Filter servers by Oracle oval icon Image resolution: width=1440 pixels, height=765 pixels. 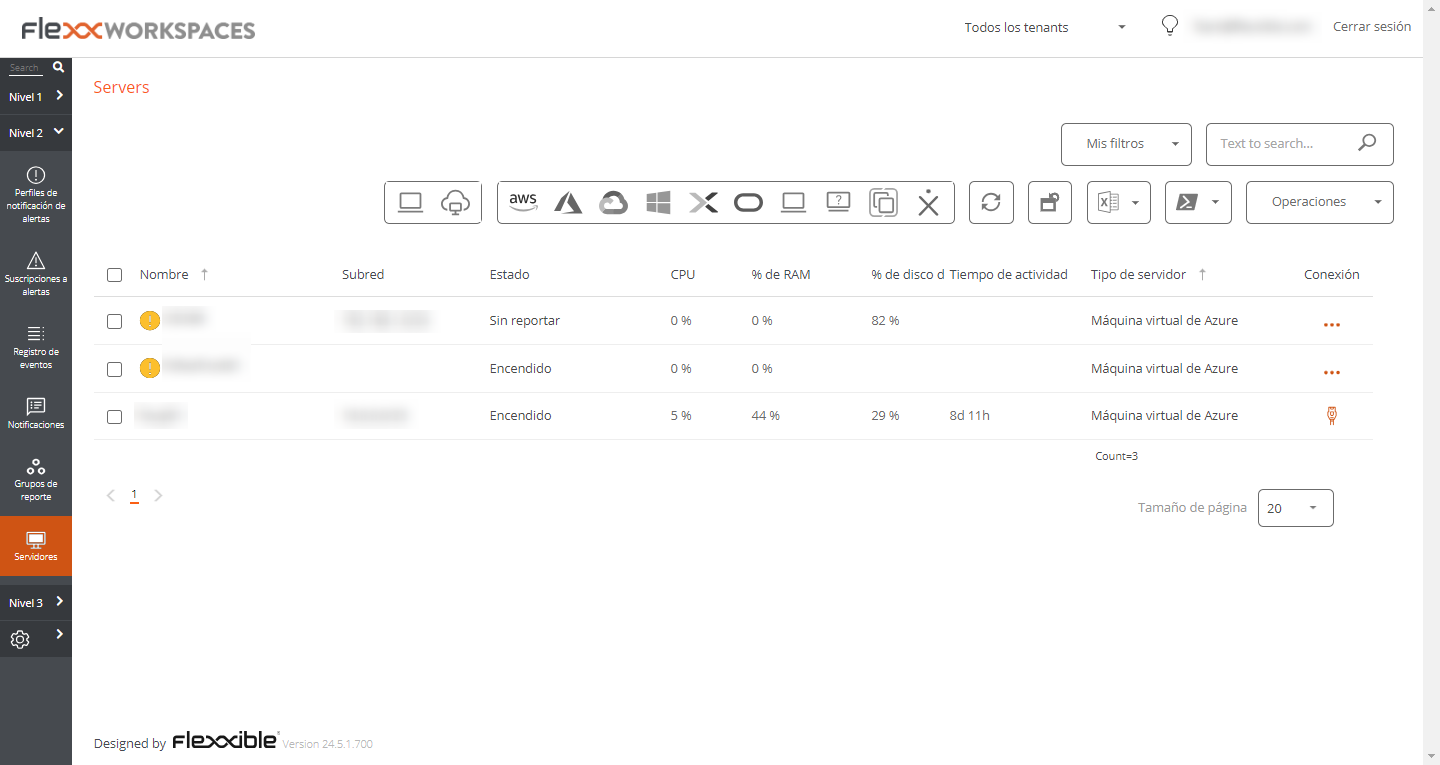(748, 202)
